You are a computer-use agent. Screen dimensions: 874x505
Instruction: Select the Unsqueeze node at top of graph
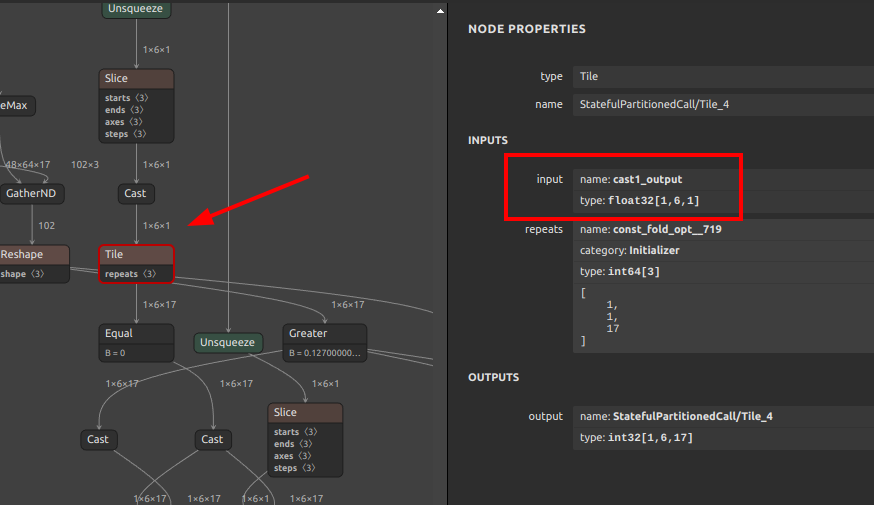[136, 9]
